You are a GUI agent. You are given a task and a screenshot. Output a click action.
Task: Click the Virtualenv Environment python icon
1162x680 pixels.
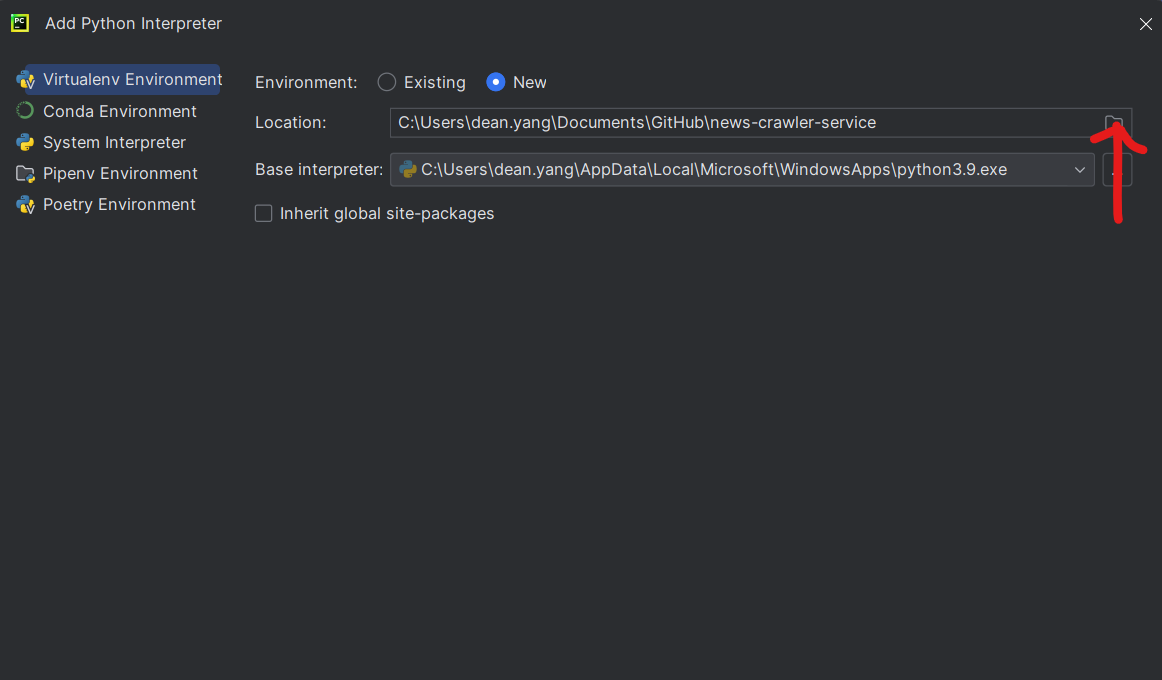pos(25,80)
